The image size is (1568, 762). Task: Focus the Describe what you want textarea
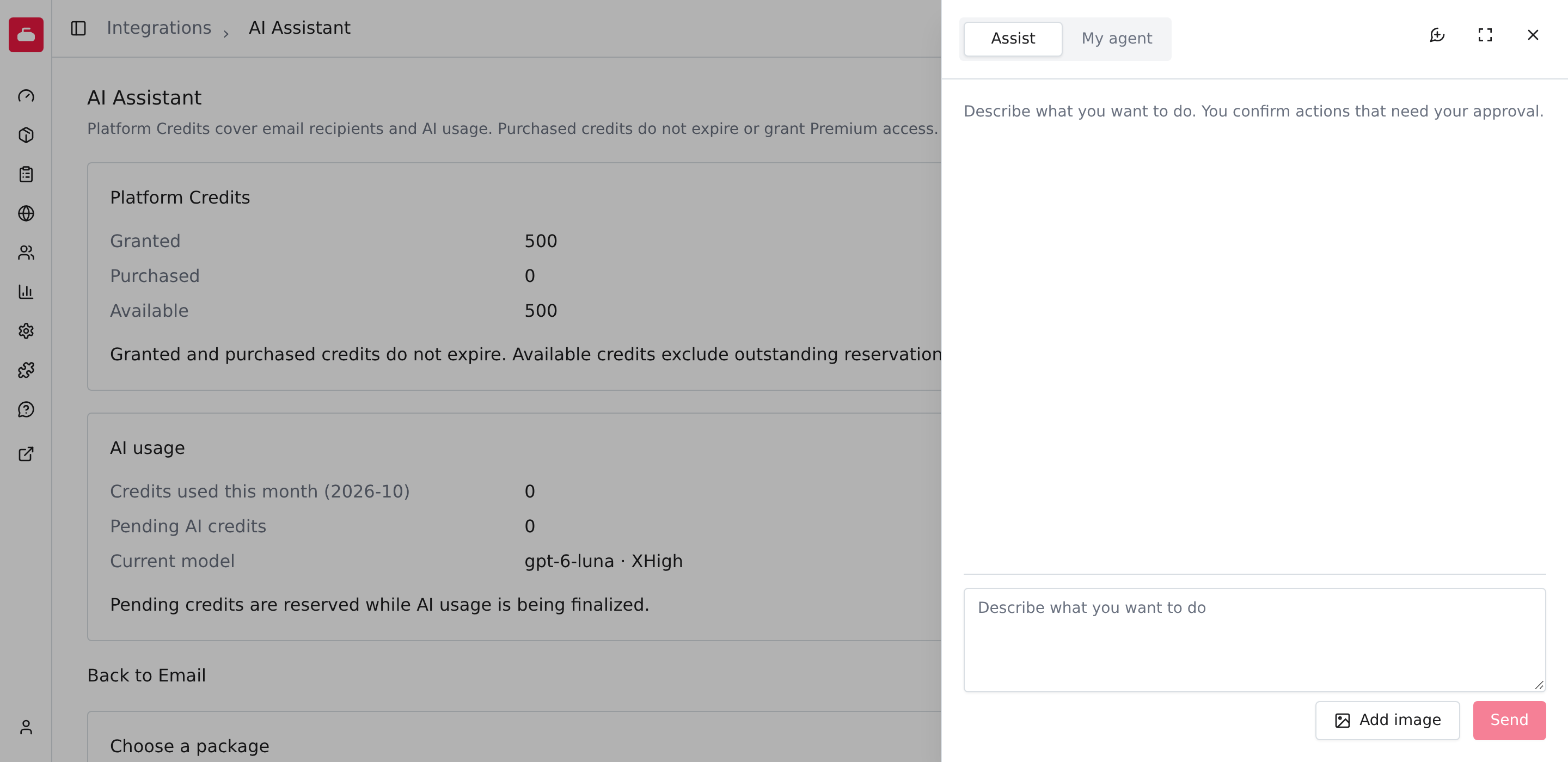(x=1254, y=640)
